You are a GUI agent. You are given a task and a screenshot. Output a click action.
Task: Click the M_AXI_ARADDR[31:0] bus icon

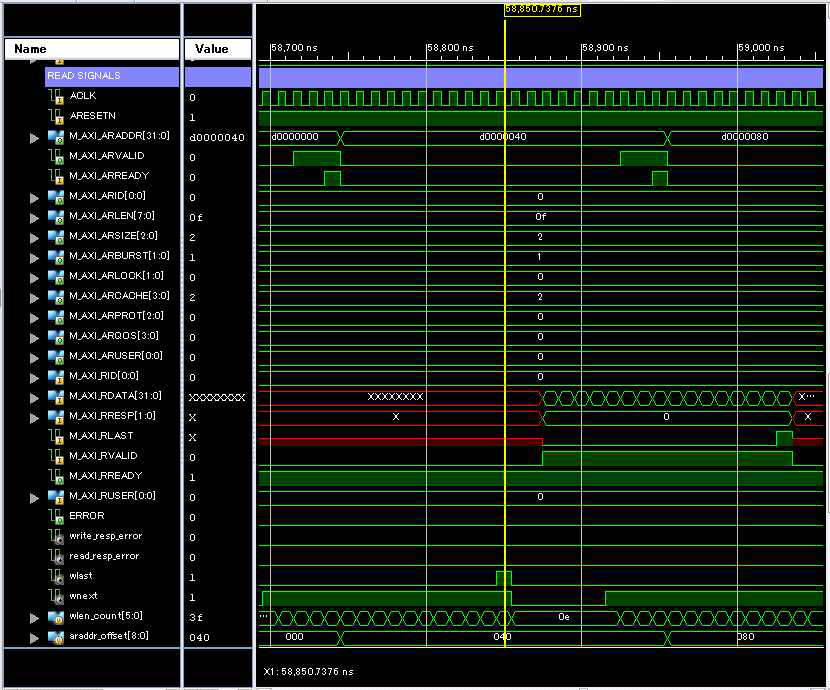tap(56, 137)
